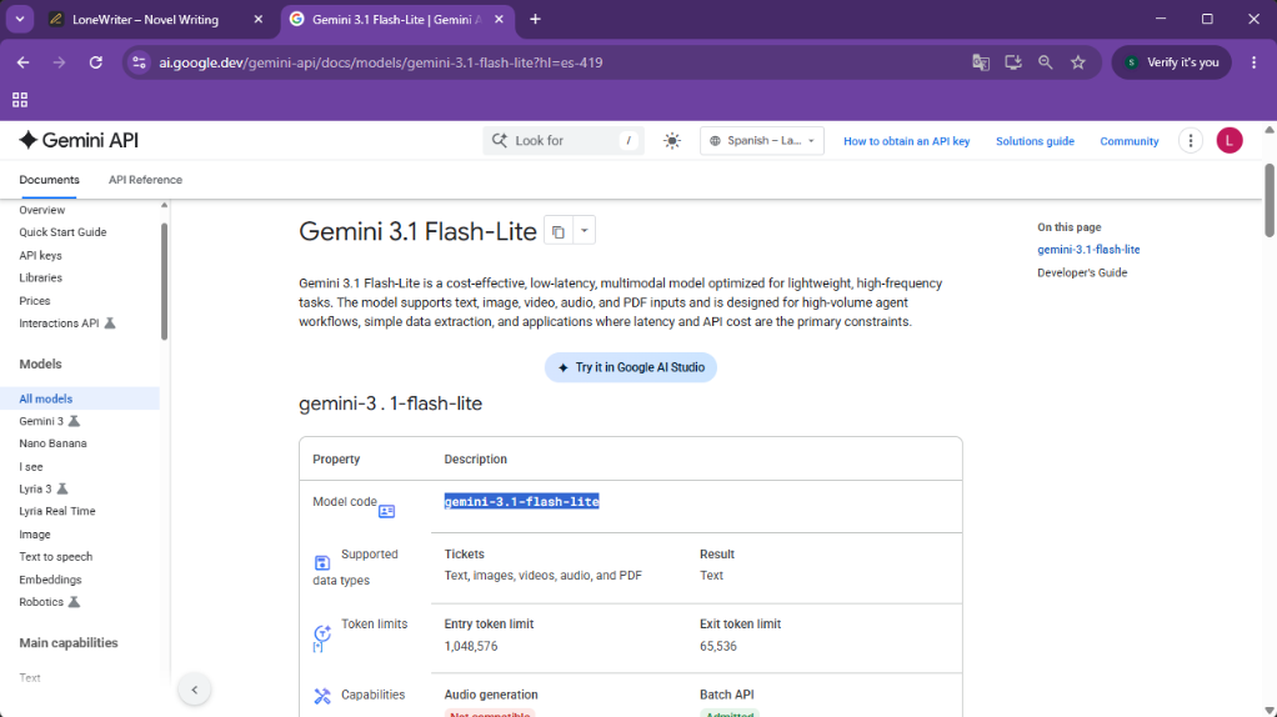This screenshot has width=1277, height=717.
Task: Click the translate page icon
Action: coord(981,62)
